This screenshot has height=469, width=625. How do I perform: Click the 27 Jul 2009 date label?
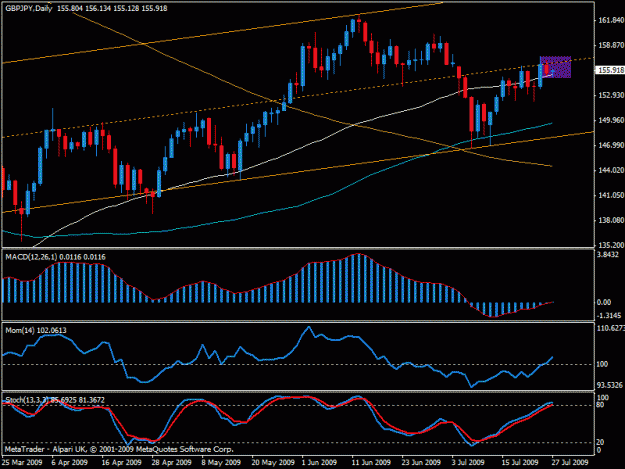point(570,463)
